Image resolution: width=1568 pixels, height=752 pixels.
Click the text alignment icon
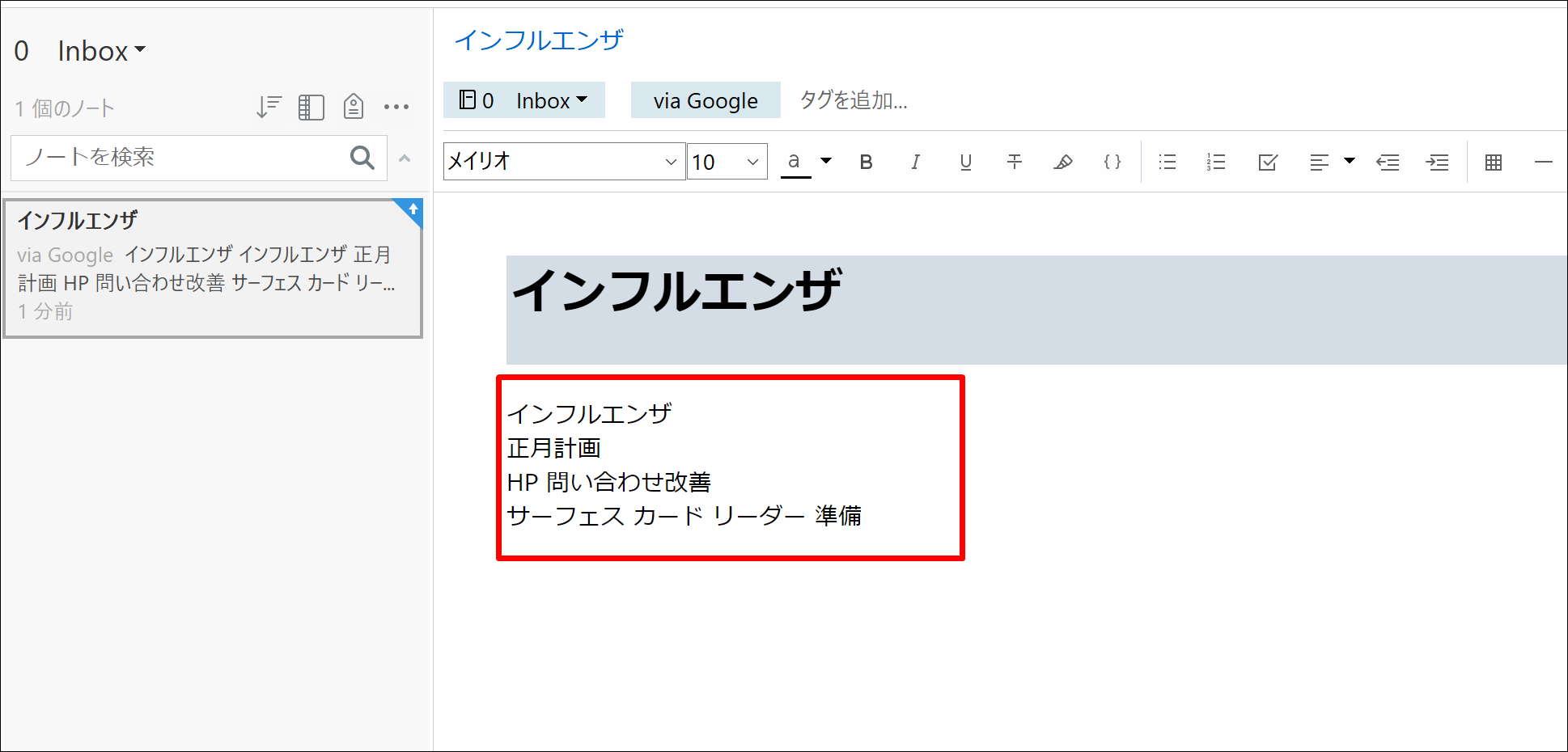[x=1319, y=163]
